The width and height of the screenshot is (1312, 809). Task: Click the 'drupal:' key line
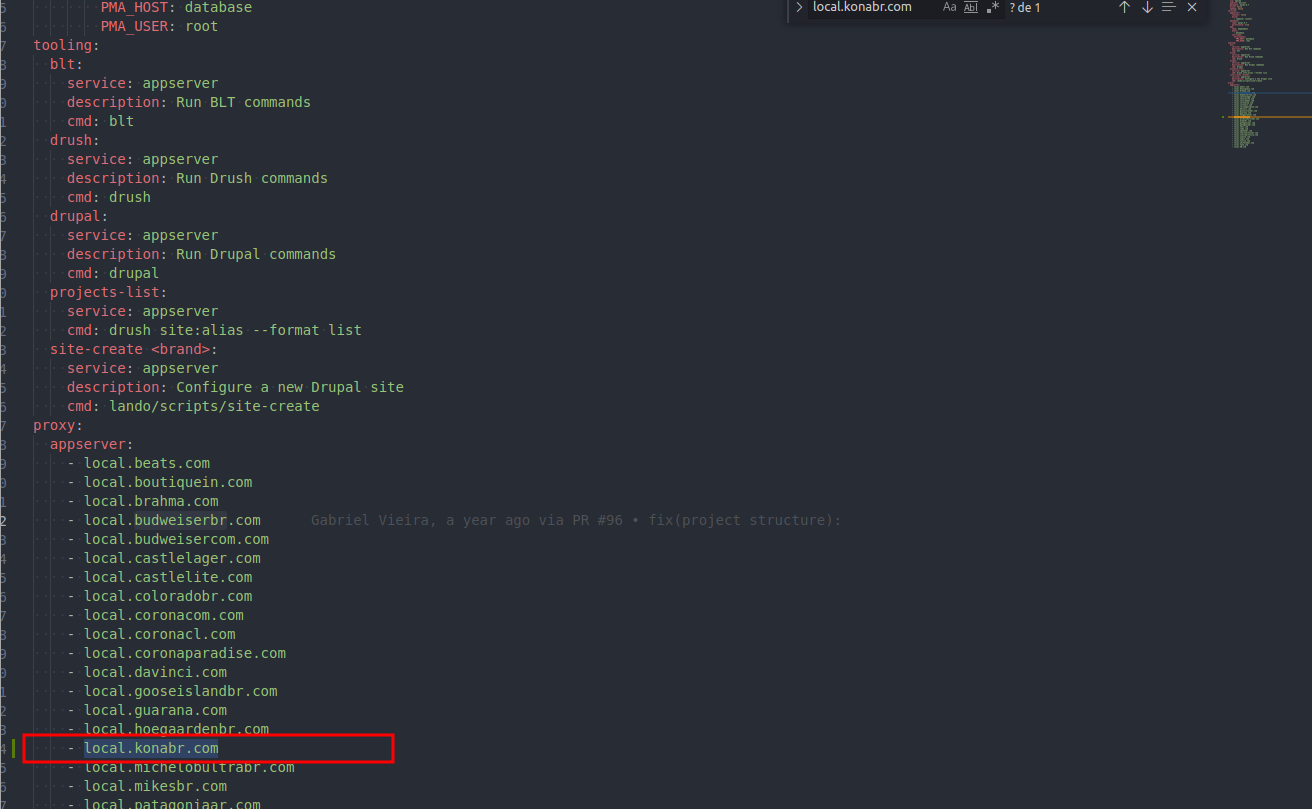click(x=79, y=216)
